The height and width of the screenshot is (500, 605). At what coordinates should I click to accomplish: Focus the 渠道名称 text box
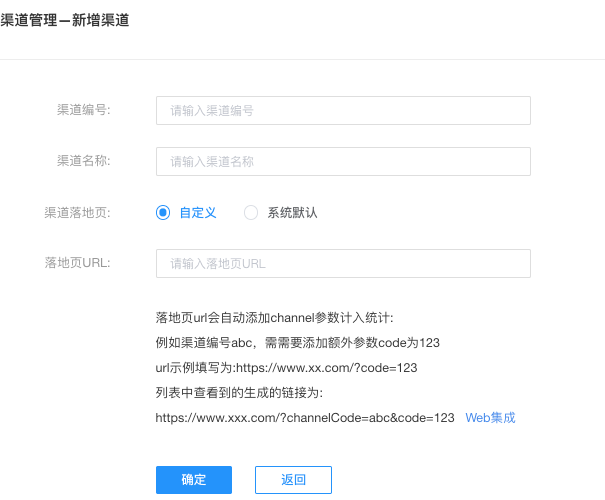tap(343, 161)
